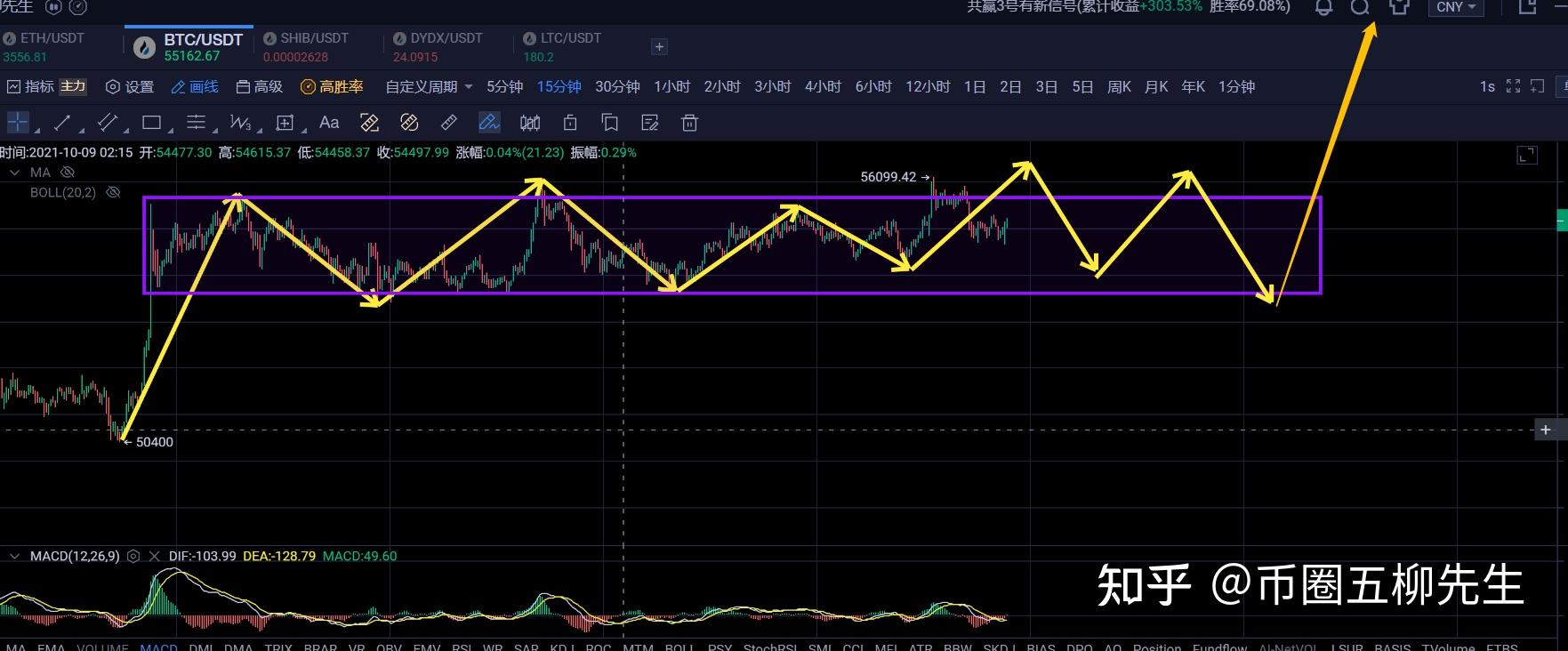Click the 1s refresh interval
The width and height of the screenshot is (1568, 651).
point(1487,86)
